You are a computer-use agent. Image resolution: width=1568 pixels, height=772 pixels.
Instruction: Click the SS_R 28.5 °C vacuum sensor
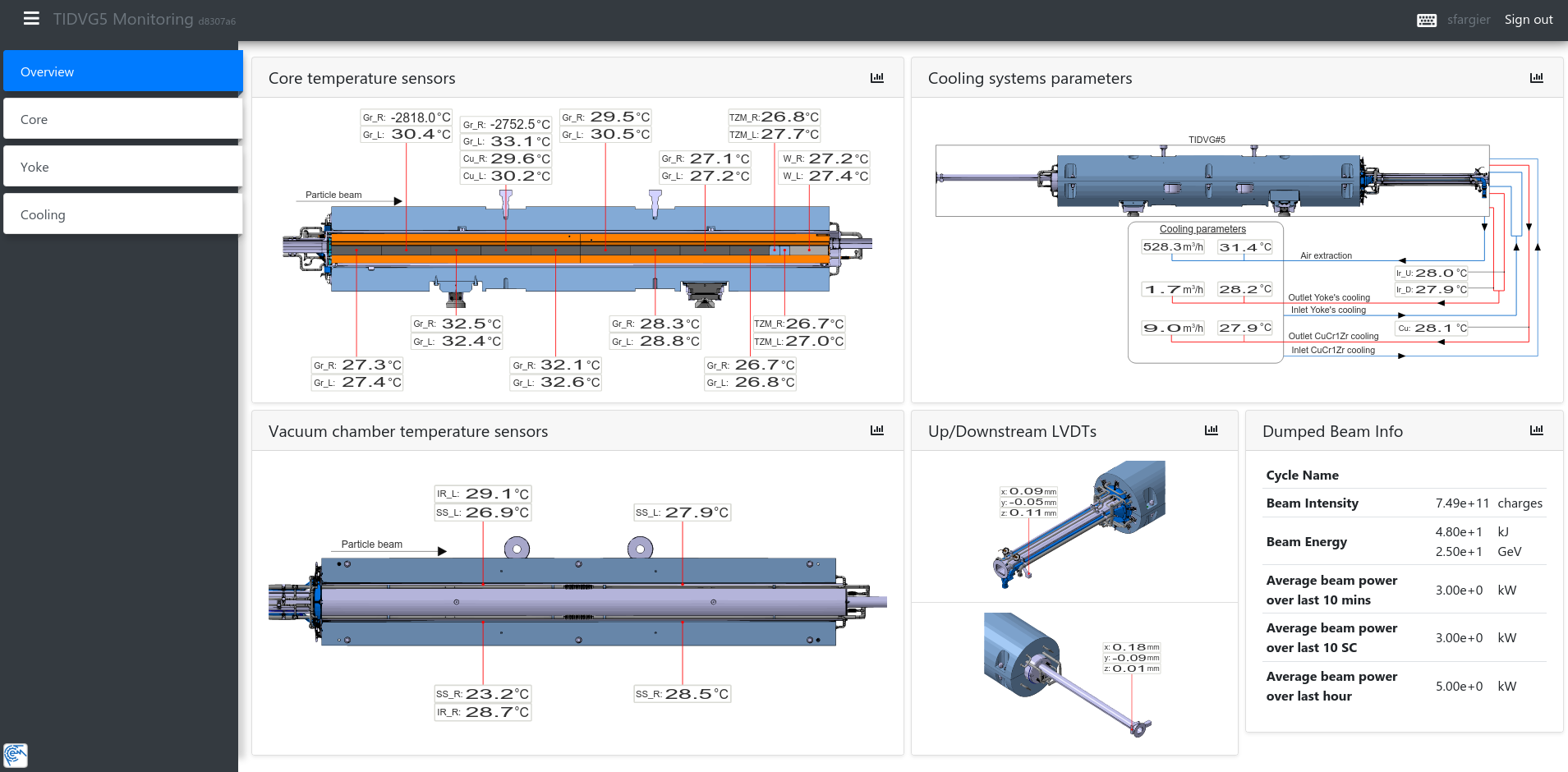tap(682, 694)
